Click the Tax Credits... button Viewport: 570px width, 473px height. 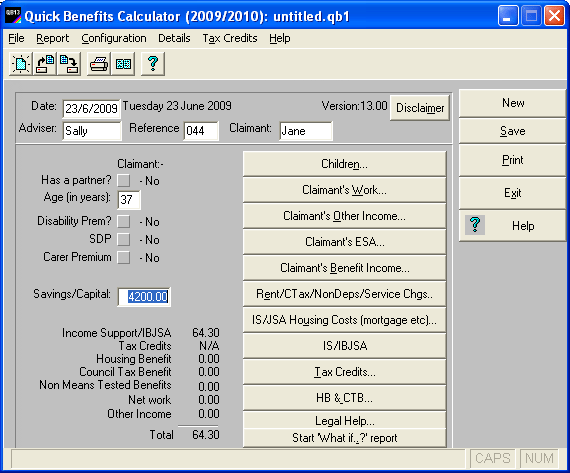[344, 372]
